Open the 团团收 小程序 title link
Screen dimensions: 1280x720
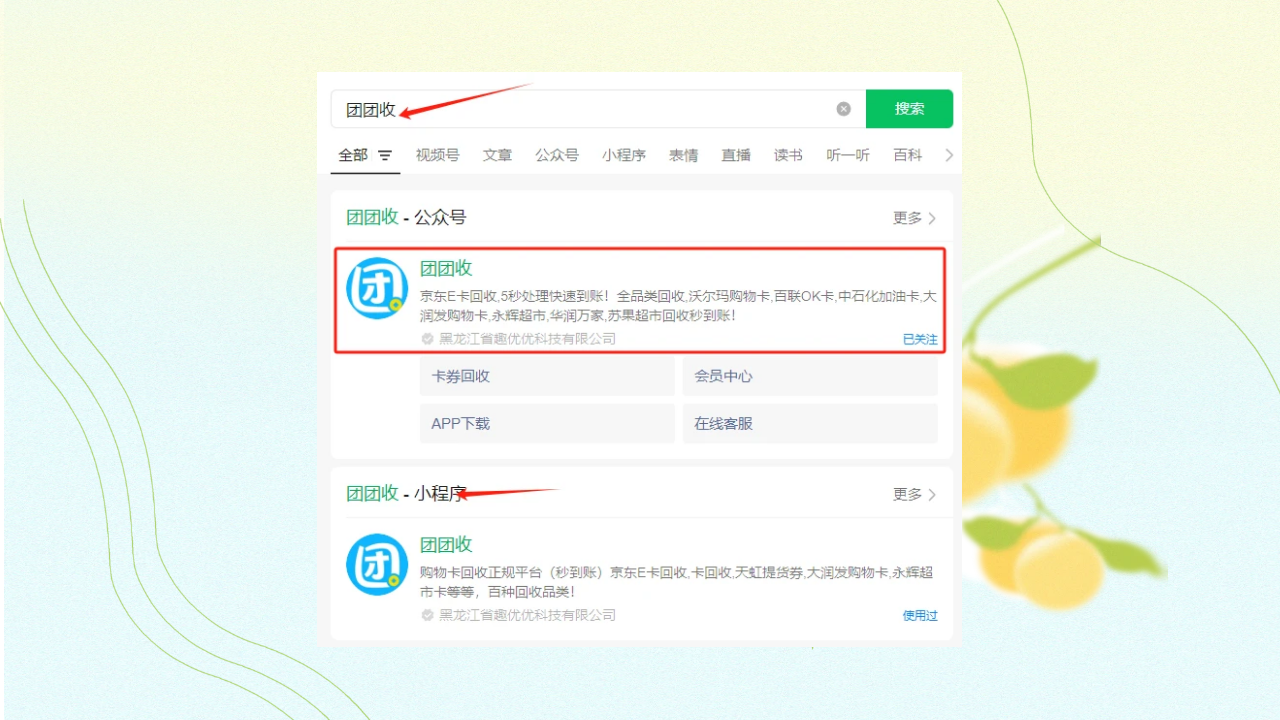(446, 544)
